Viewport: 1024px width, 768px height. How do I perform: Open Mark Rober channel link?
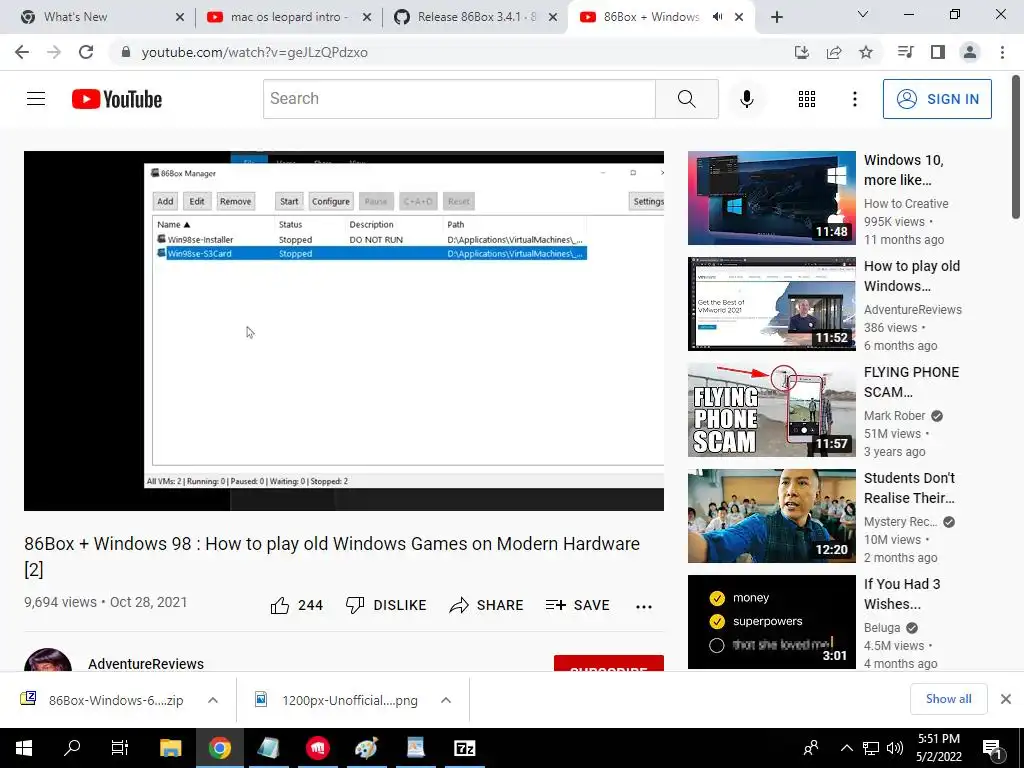(x=894, y=415)
